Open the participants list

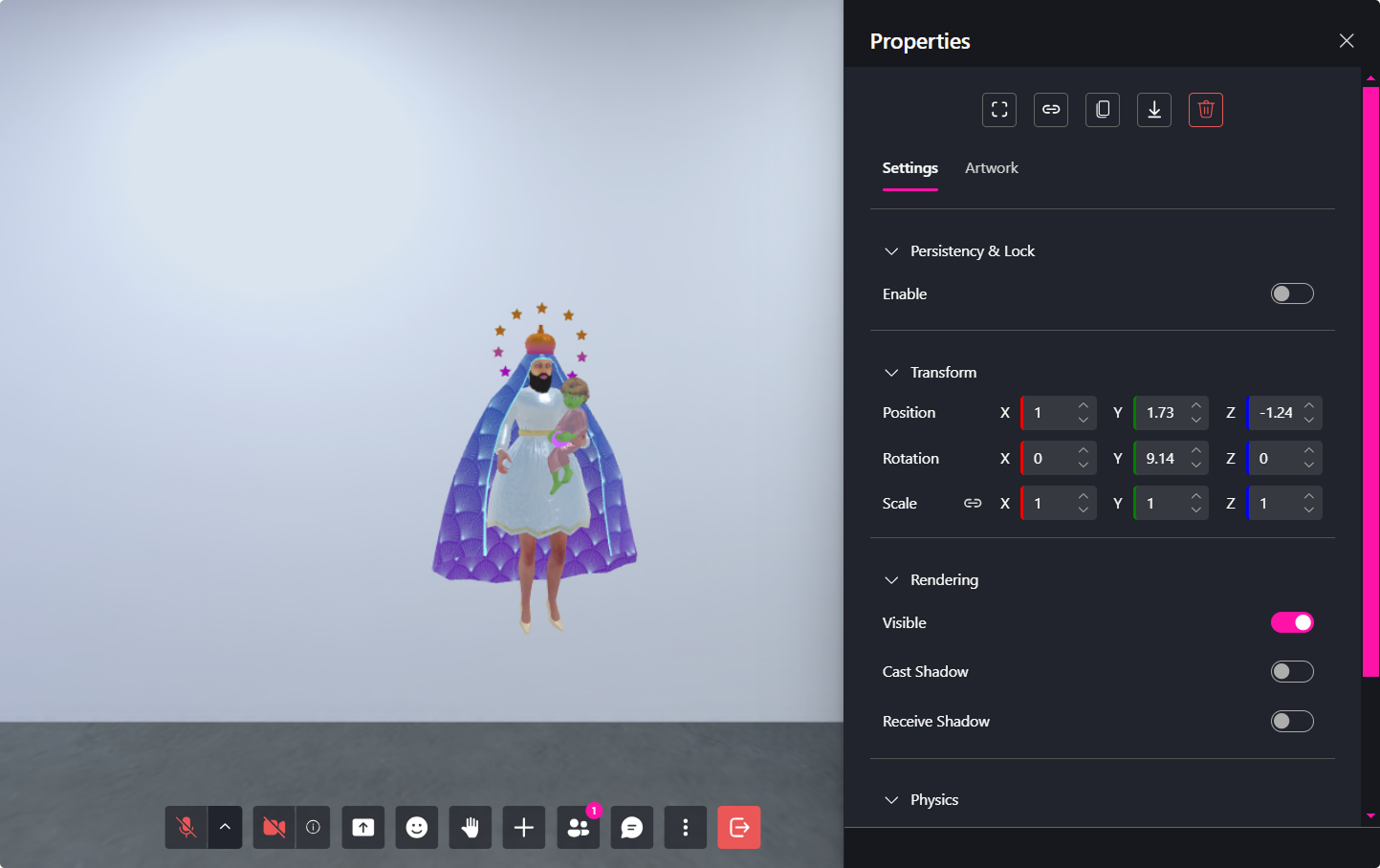(x=578, y=827)
